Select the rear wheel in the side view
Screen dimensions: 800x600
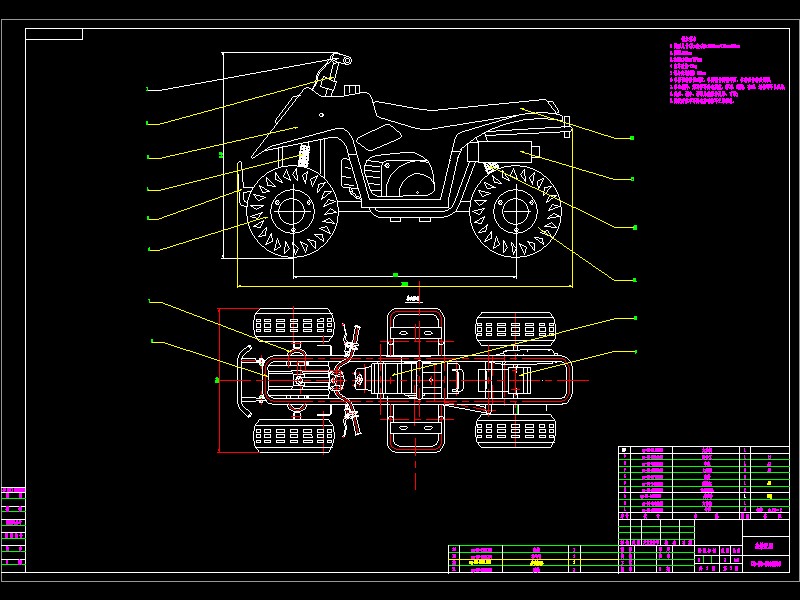pyautogui.click(x=515, y=211)
